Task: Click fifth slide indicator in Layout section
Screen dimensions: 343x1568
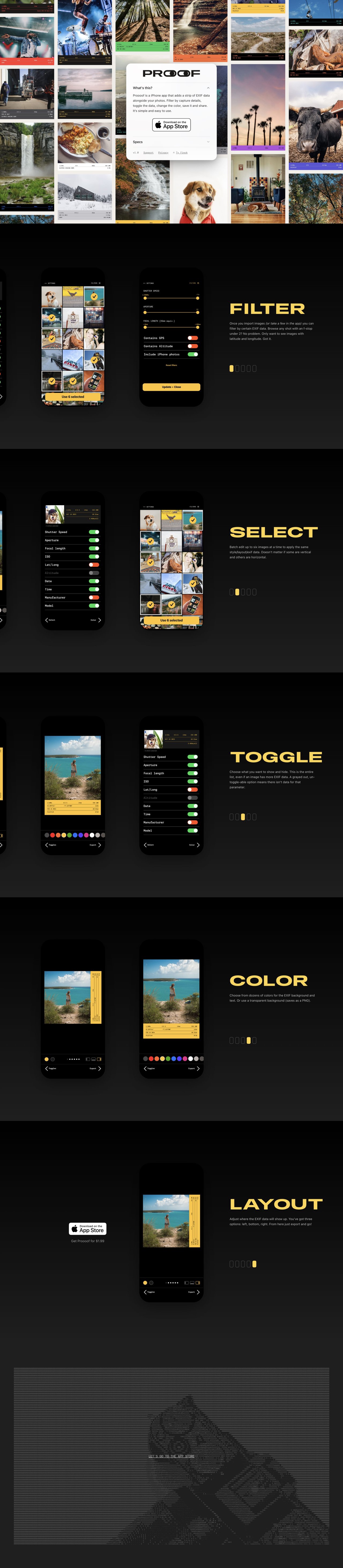Action: point(254,1264)
